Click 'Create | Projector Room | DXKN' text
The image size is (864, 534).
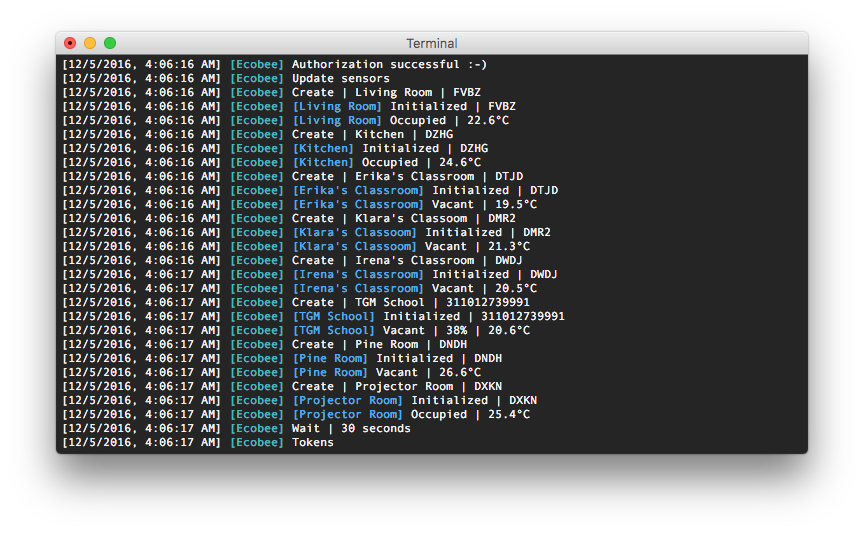coord(397,386)
